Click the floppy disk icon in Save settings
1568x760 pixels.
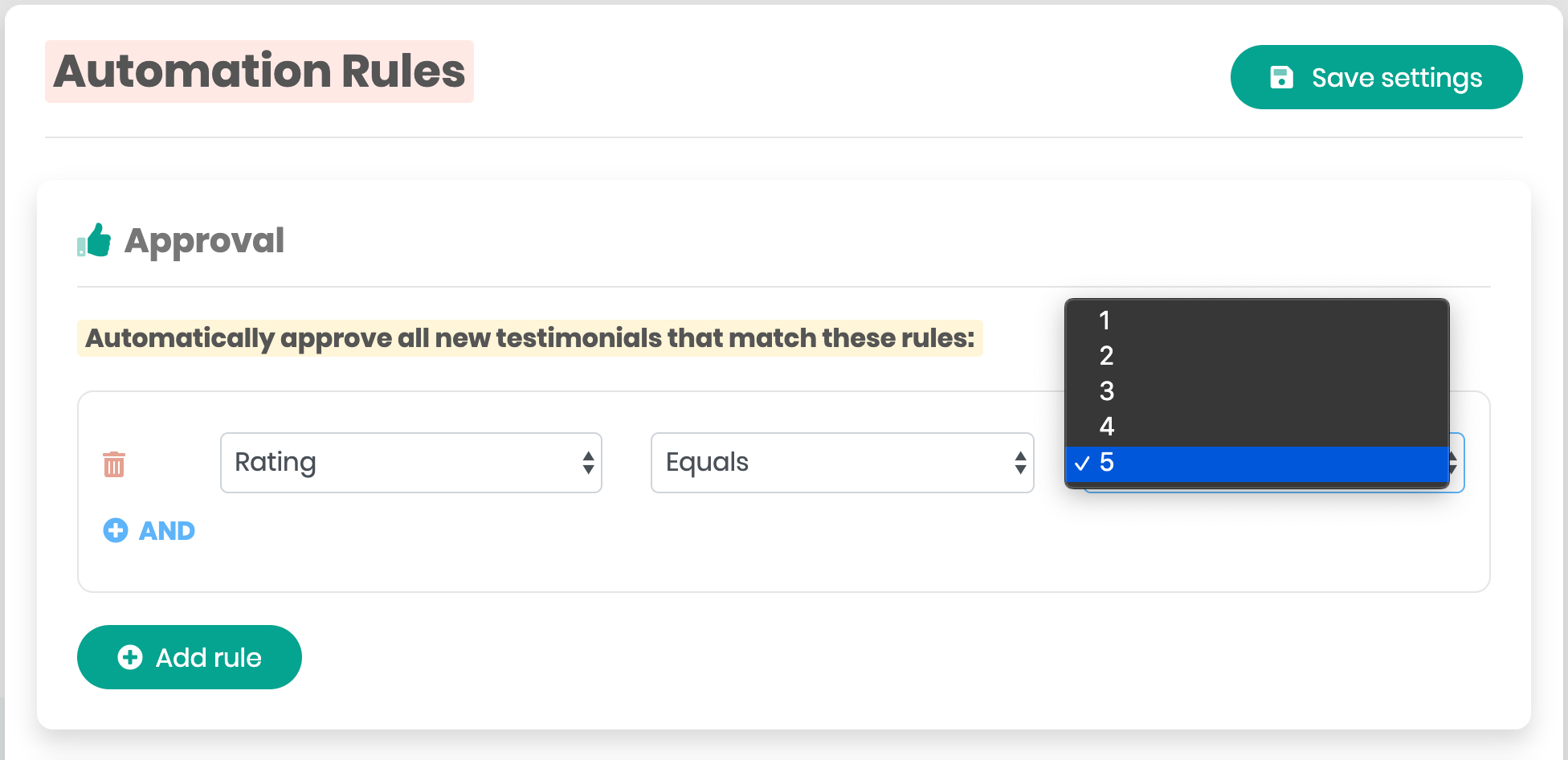pyautogui.click(x=1281, y=77)
